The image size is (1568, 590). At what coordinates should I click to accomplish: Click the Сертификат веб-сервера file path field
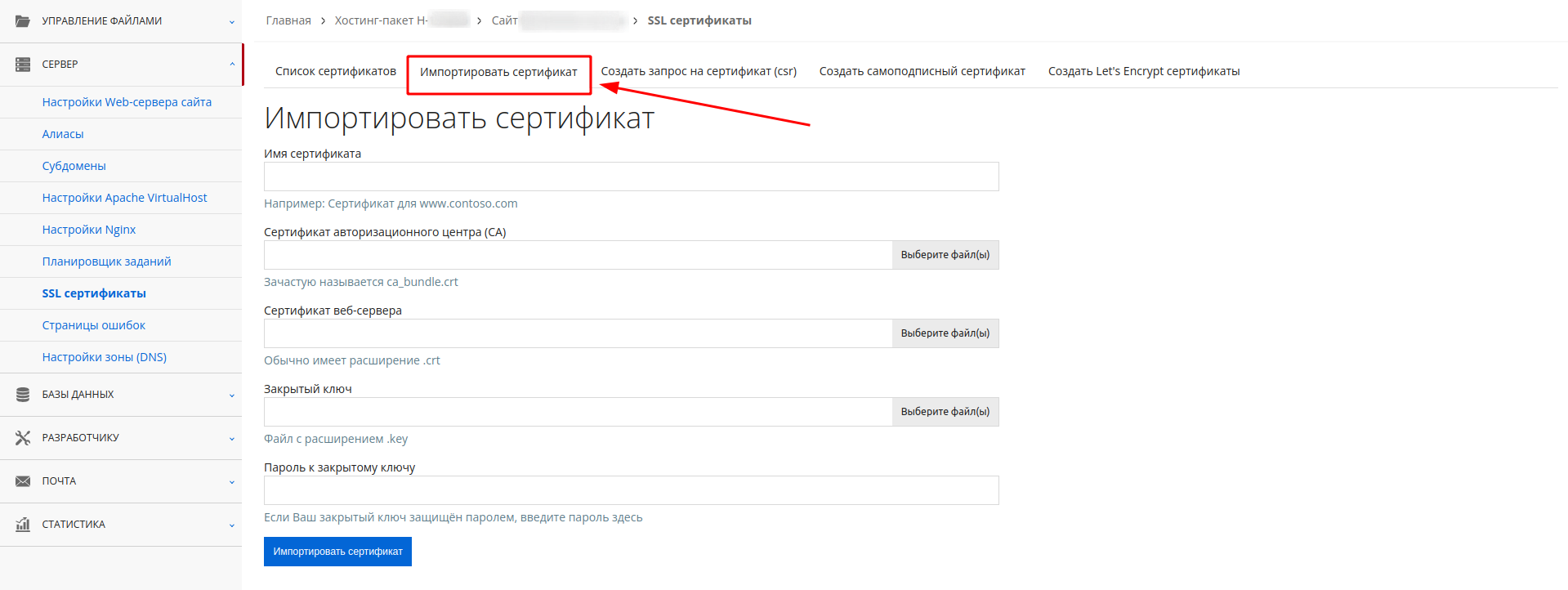pos(578,333)
